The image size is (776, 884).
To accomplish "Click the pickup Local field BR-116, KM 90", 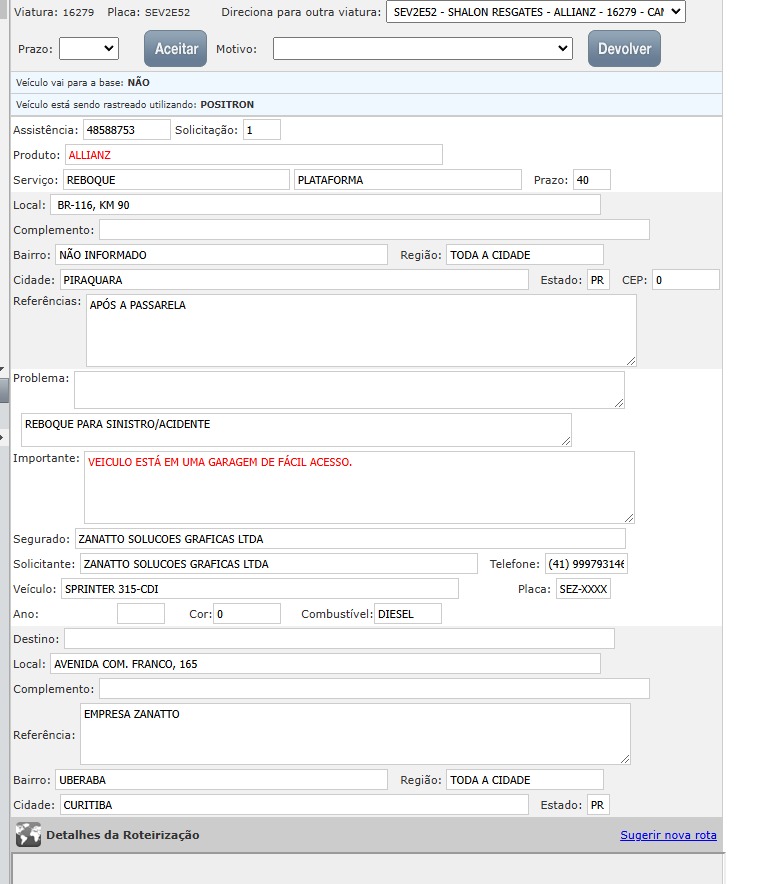I will coord(325,205).
